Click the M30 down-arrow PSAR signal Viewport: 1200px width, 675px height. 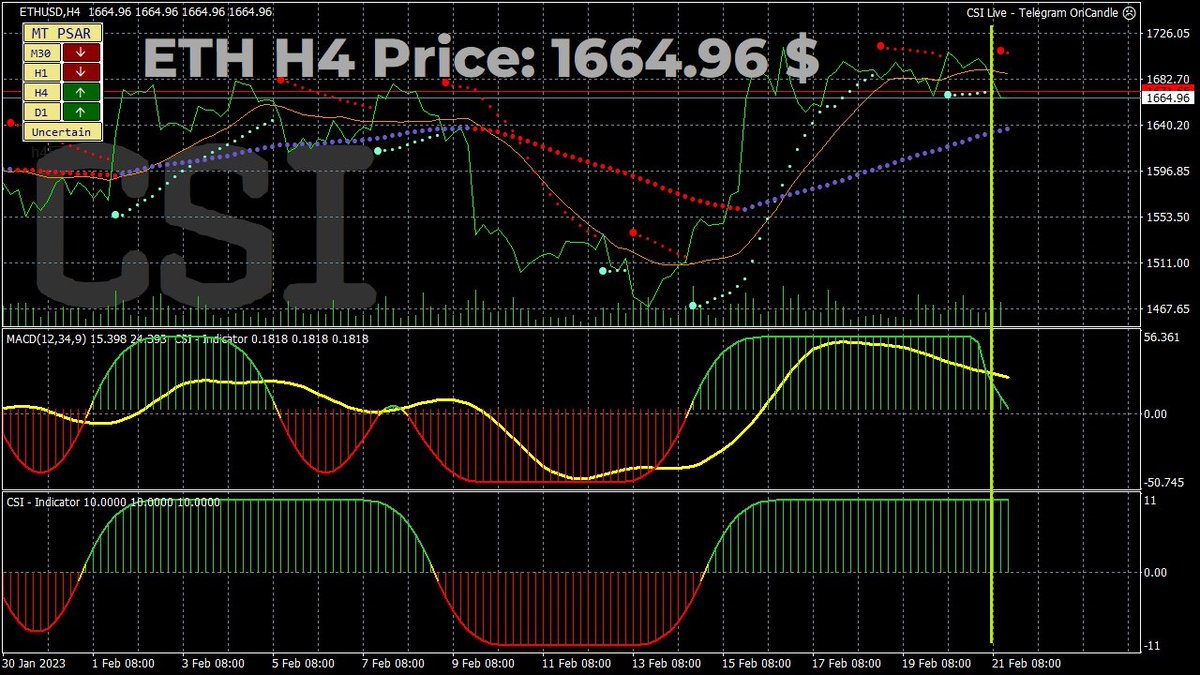[81, 52]
